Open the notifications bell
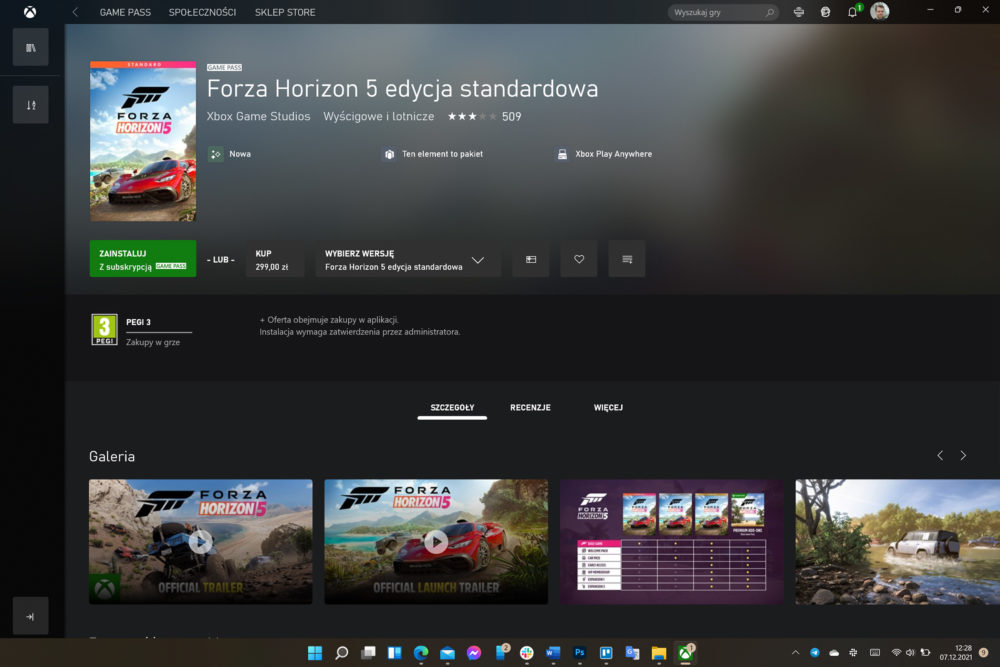Viewport: 1000px width, 667px height. point(853,12)
